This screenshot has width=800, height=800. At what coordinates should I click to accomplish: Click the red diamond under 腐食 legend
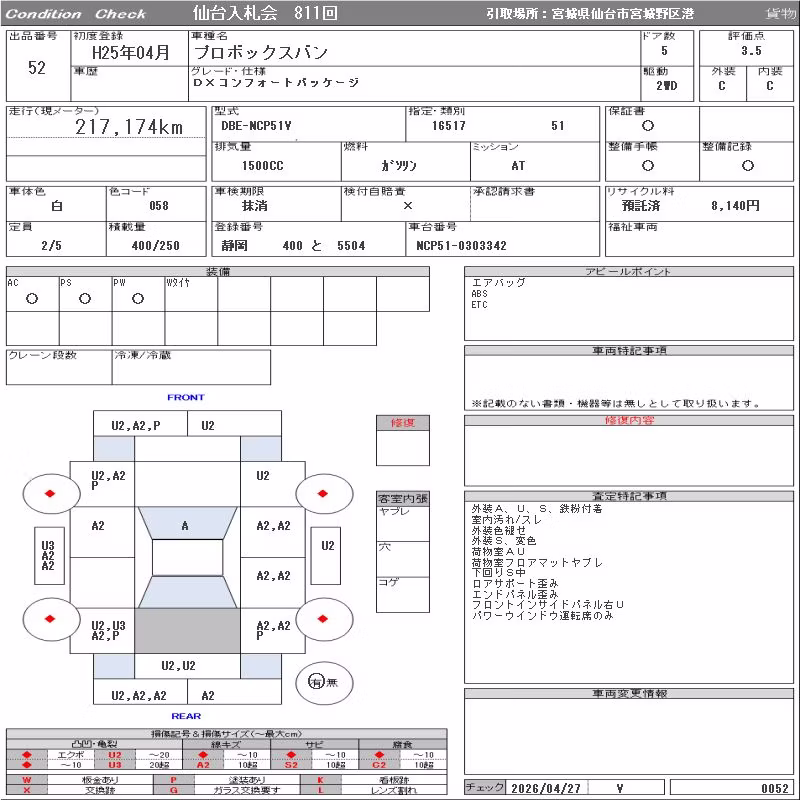click(x=379, y=755)
